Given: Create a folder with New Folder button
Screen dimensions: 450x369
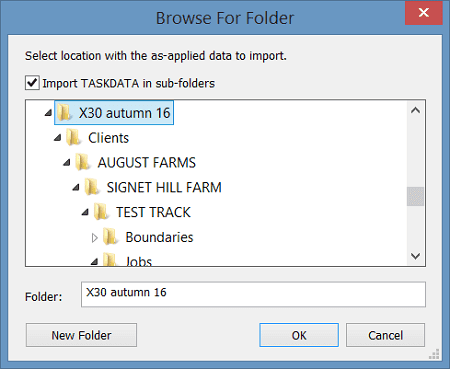Looking at the screenshot, I should click(x=81, y=335).
